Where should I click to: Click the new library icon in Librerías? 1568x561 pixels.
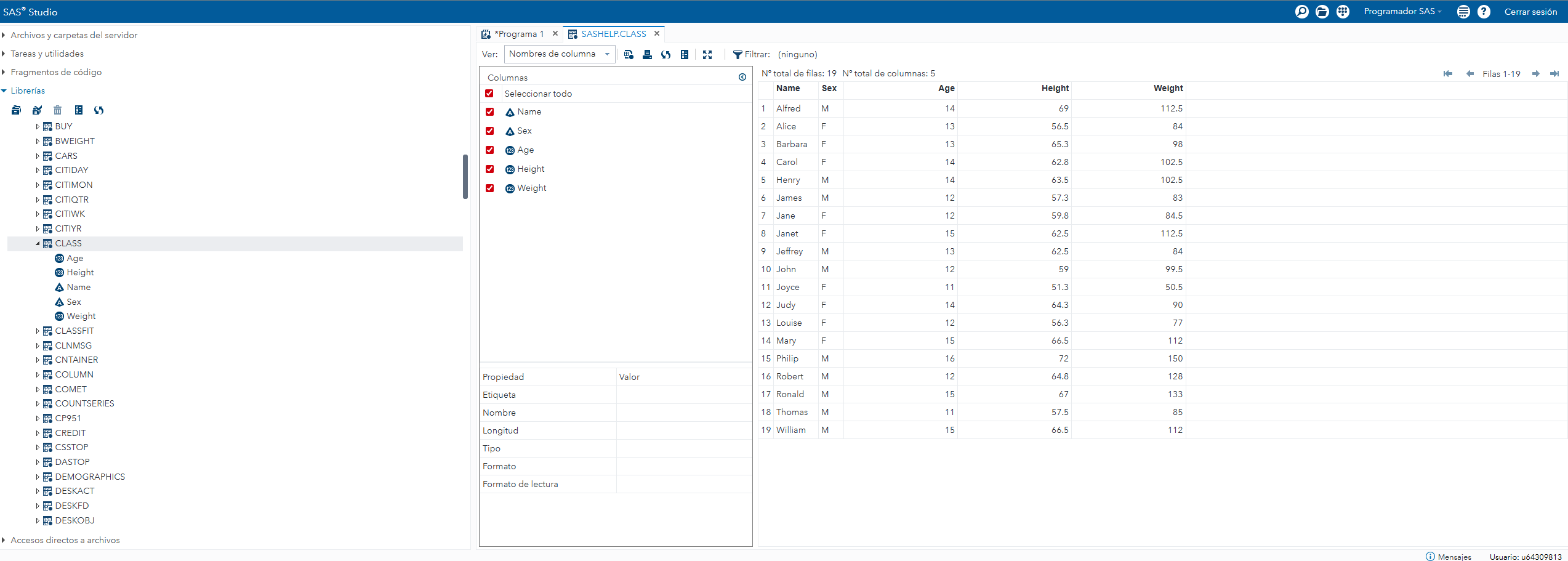16,110
